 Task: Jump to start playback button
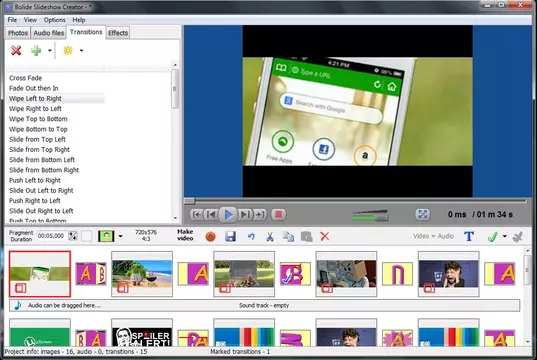[197, 215]
